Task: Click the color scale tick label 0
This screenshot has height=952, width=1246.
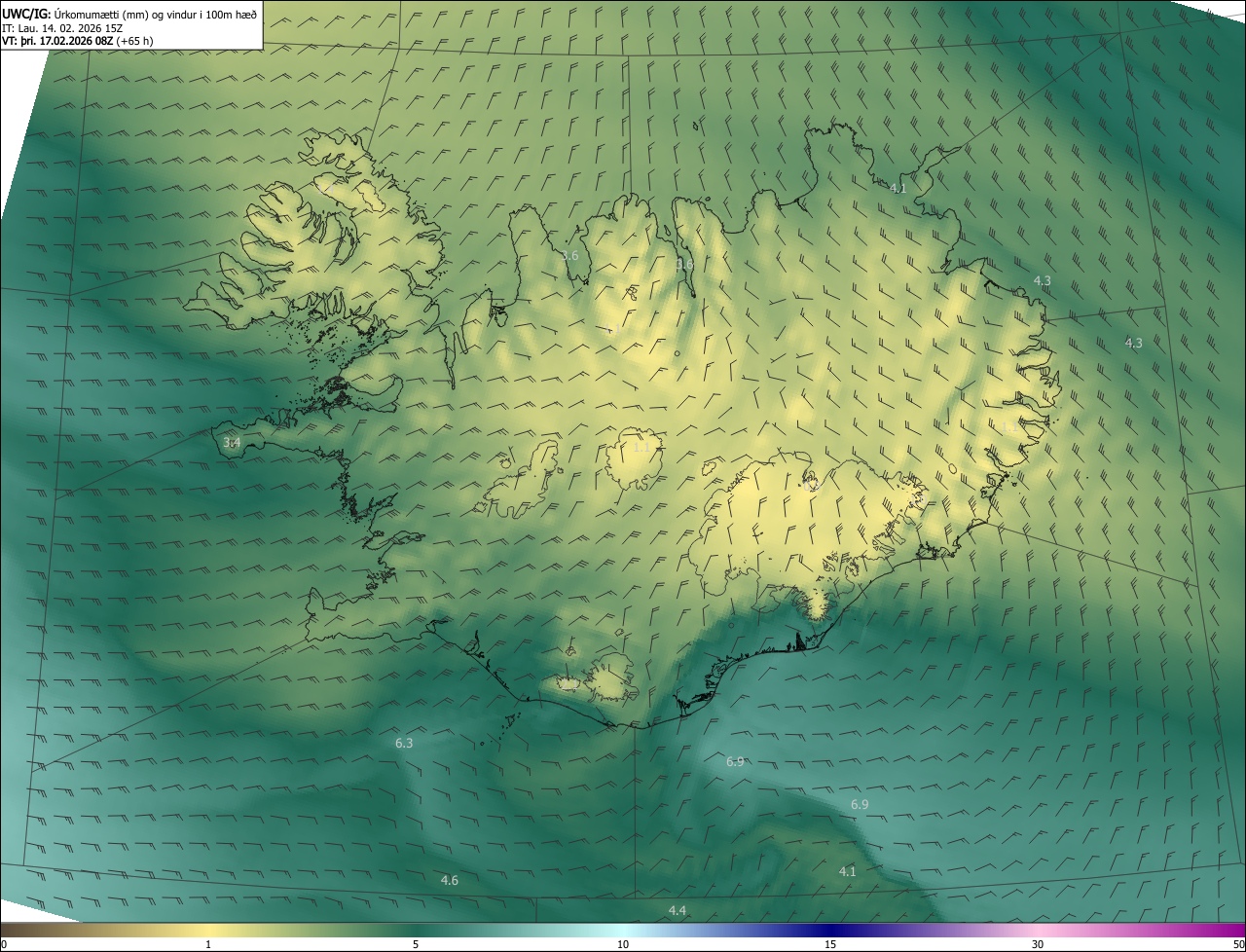Action: (4, 944)
